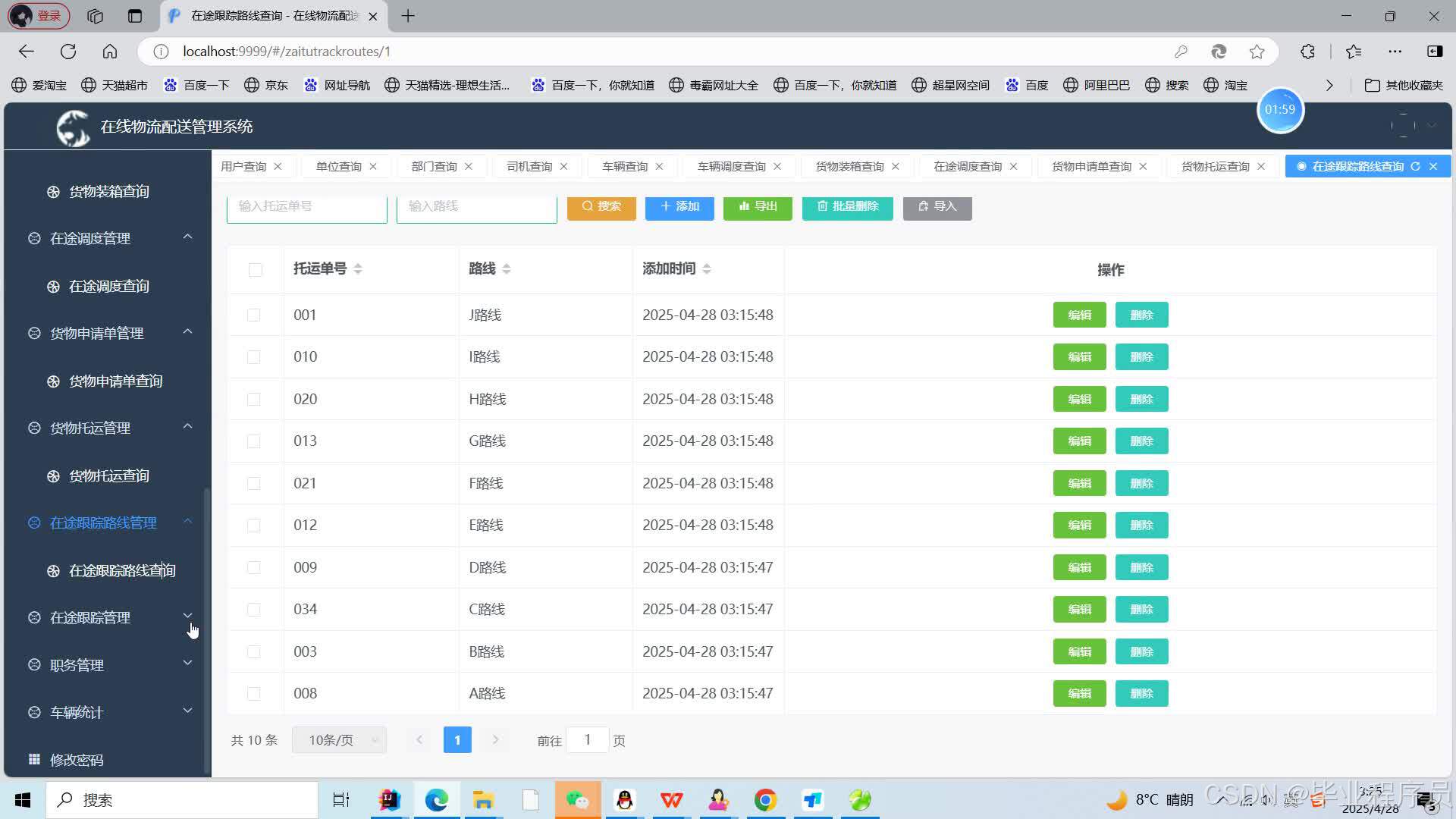Screen dimensions: 1456x819
Task: Switch to 车辆调度查询 tab
Action: (731, 166)
